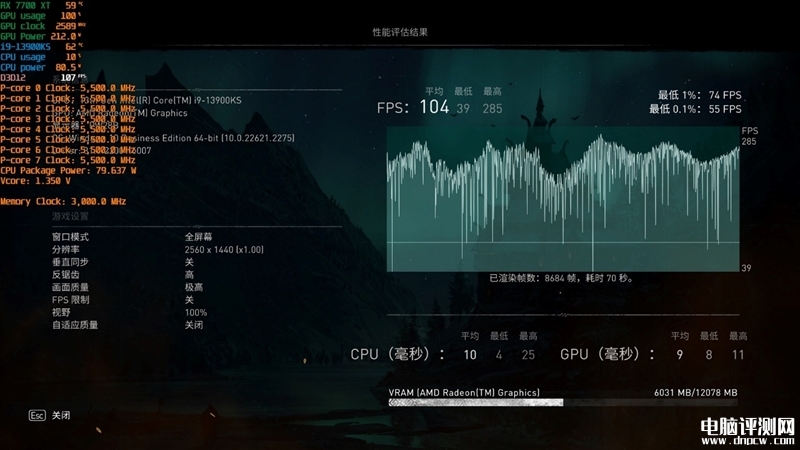Screen dimensions: 800x450
Task: Click the GPU clock 2589 overlay reading
Action: pos(43,26)
